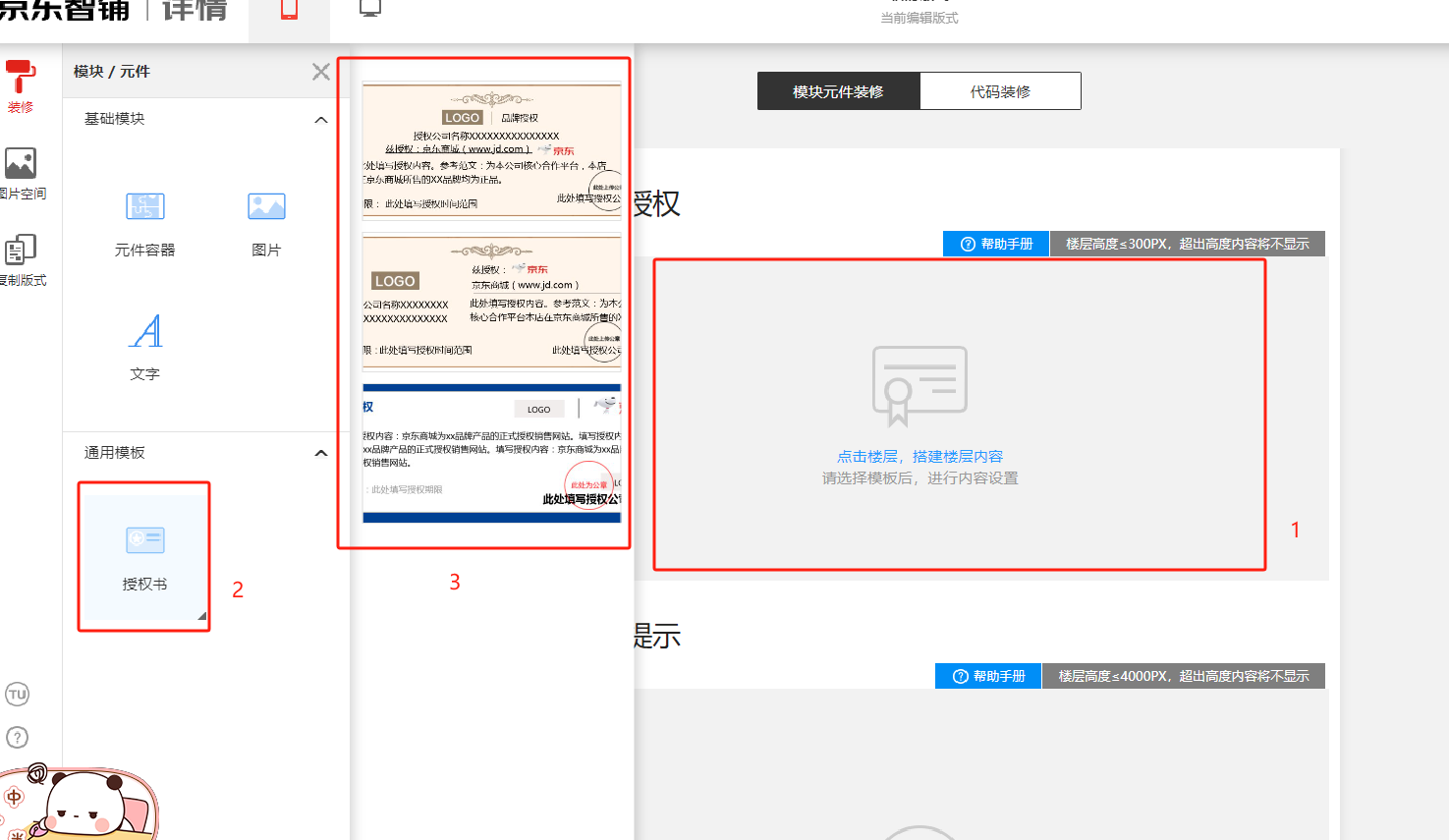Image resolution: width=1449 pixels, height=840 pixels.
Task: Click 点击楼层,搭建楼层内容 link
Action: click(x=920, y=457)
